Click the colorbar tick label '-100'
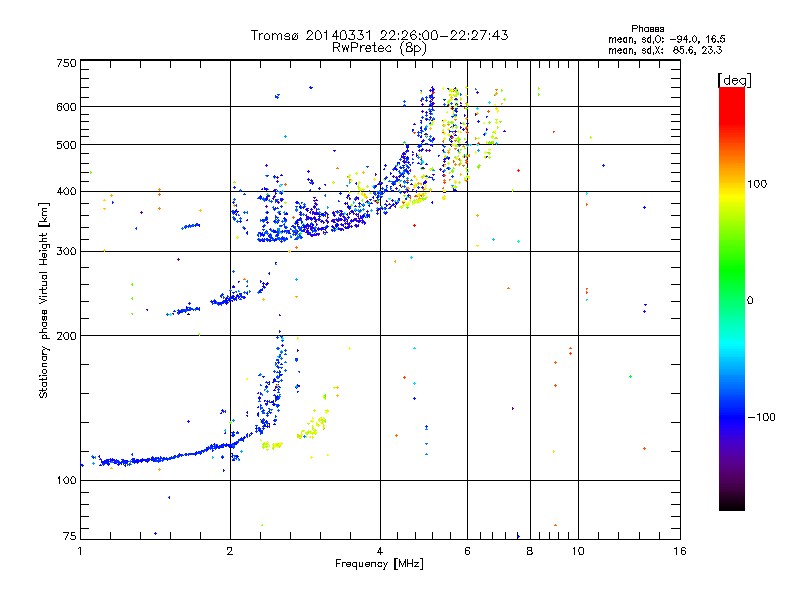This screenshot has width=800, height=600. [761, 417]
